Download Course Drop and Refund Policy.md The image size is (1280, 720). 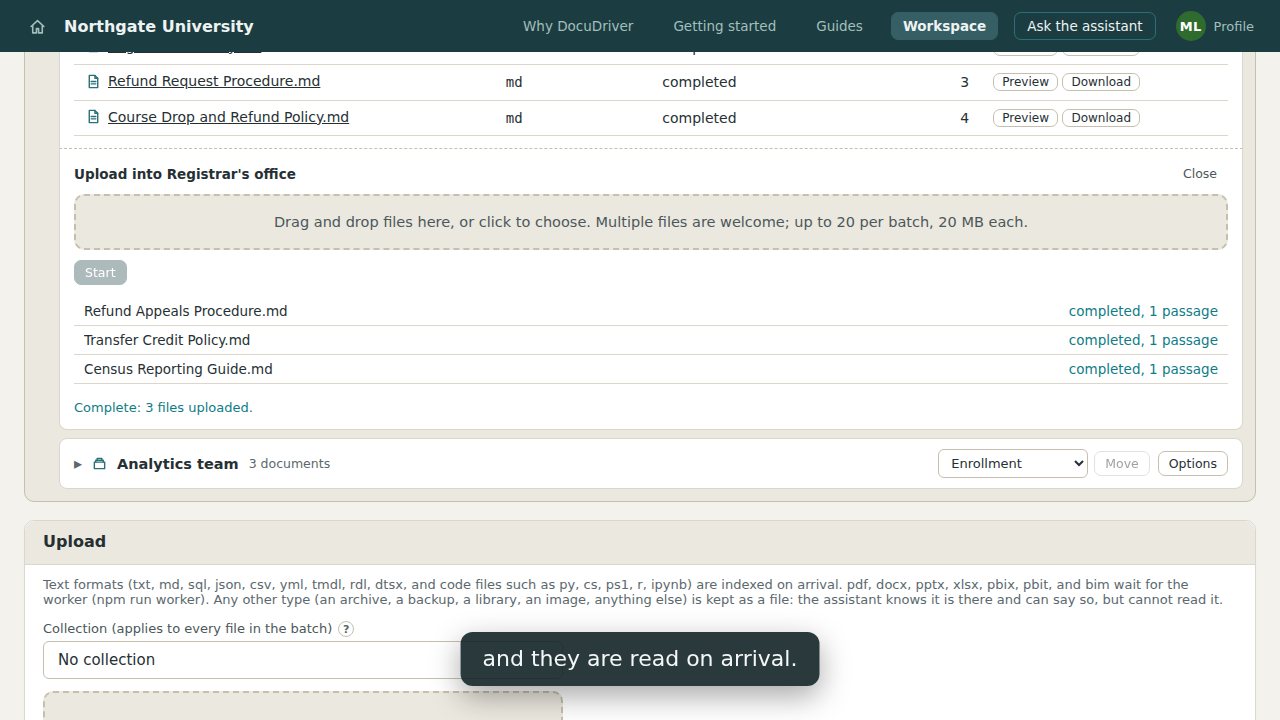[x=1101, y=118]
